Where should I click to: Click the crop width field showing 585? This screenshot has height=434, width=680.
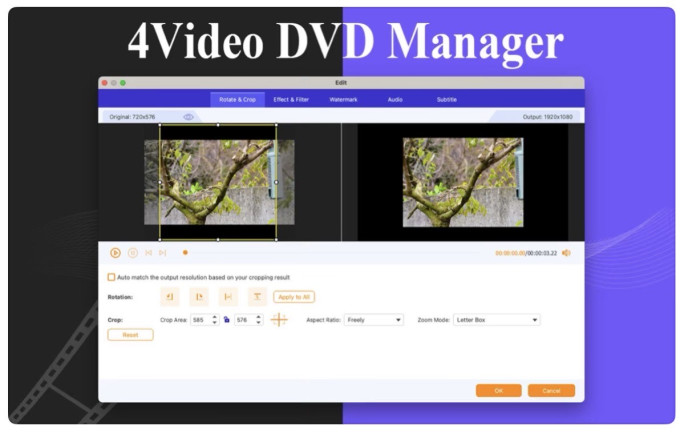(x=200, y=320)
